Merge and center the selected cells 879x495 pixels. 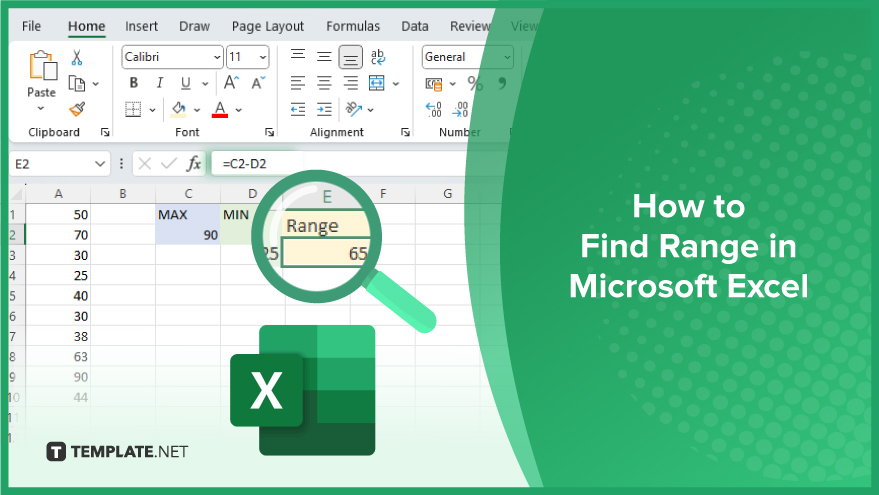(377, 84)
